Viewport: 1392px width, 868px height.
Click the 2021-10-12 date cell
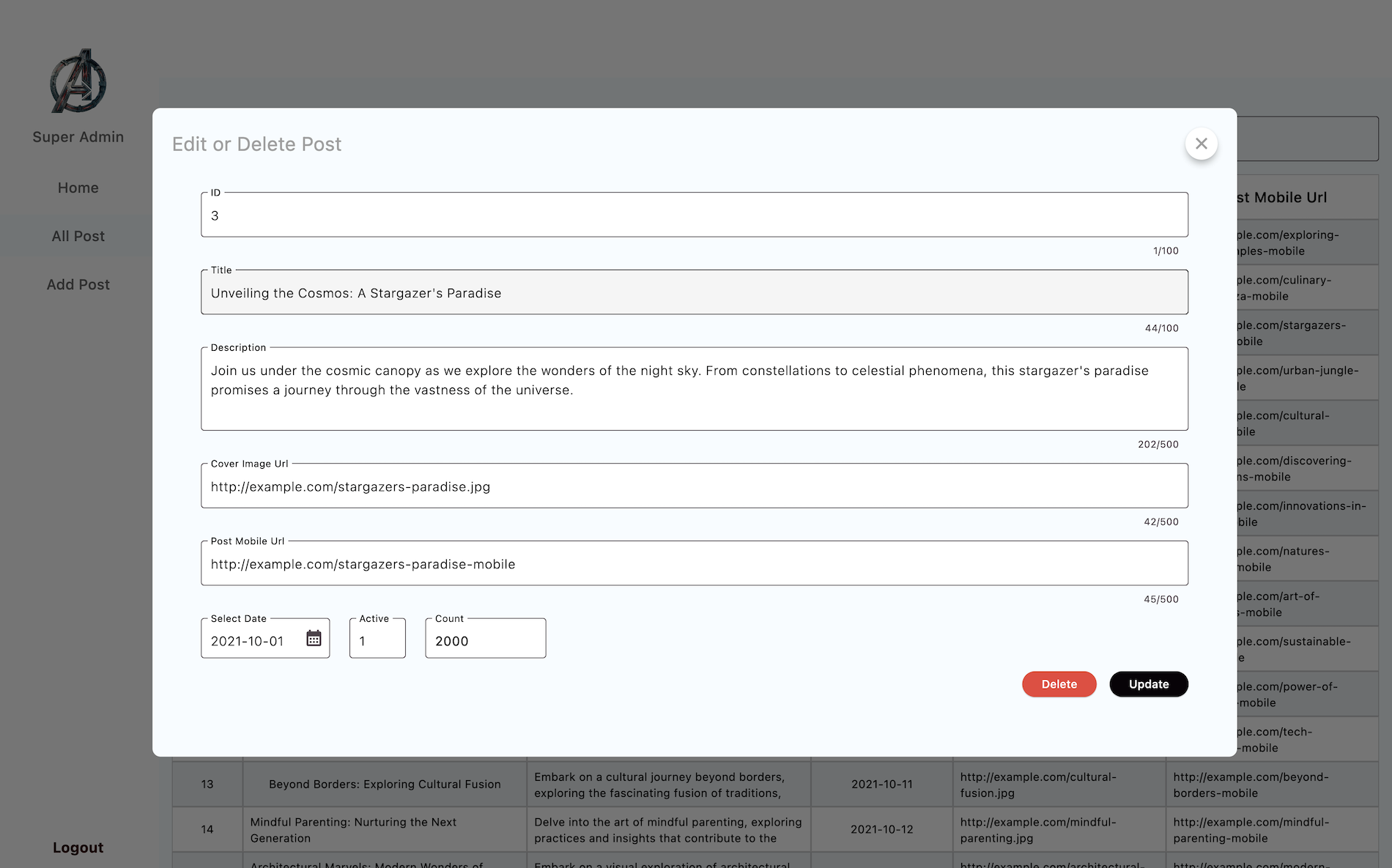coord(881,829)
